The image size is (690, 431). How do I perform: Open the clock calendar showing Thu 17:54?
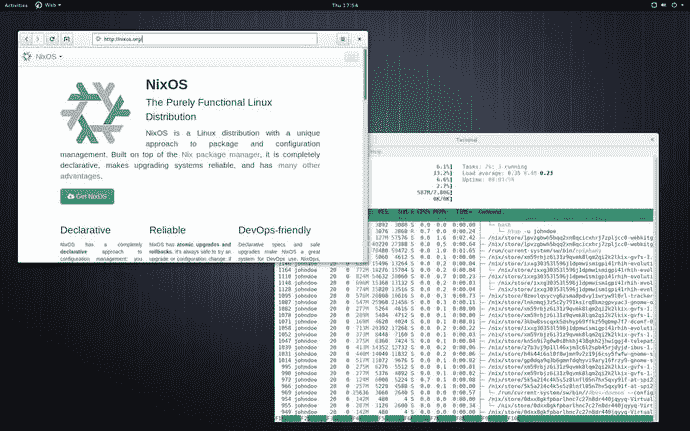[345, 5]
